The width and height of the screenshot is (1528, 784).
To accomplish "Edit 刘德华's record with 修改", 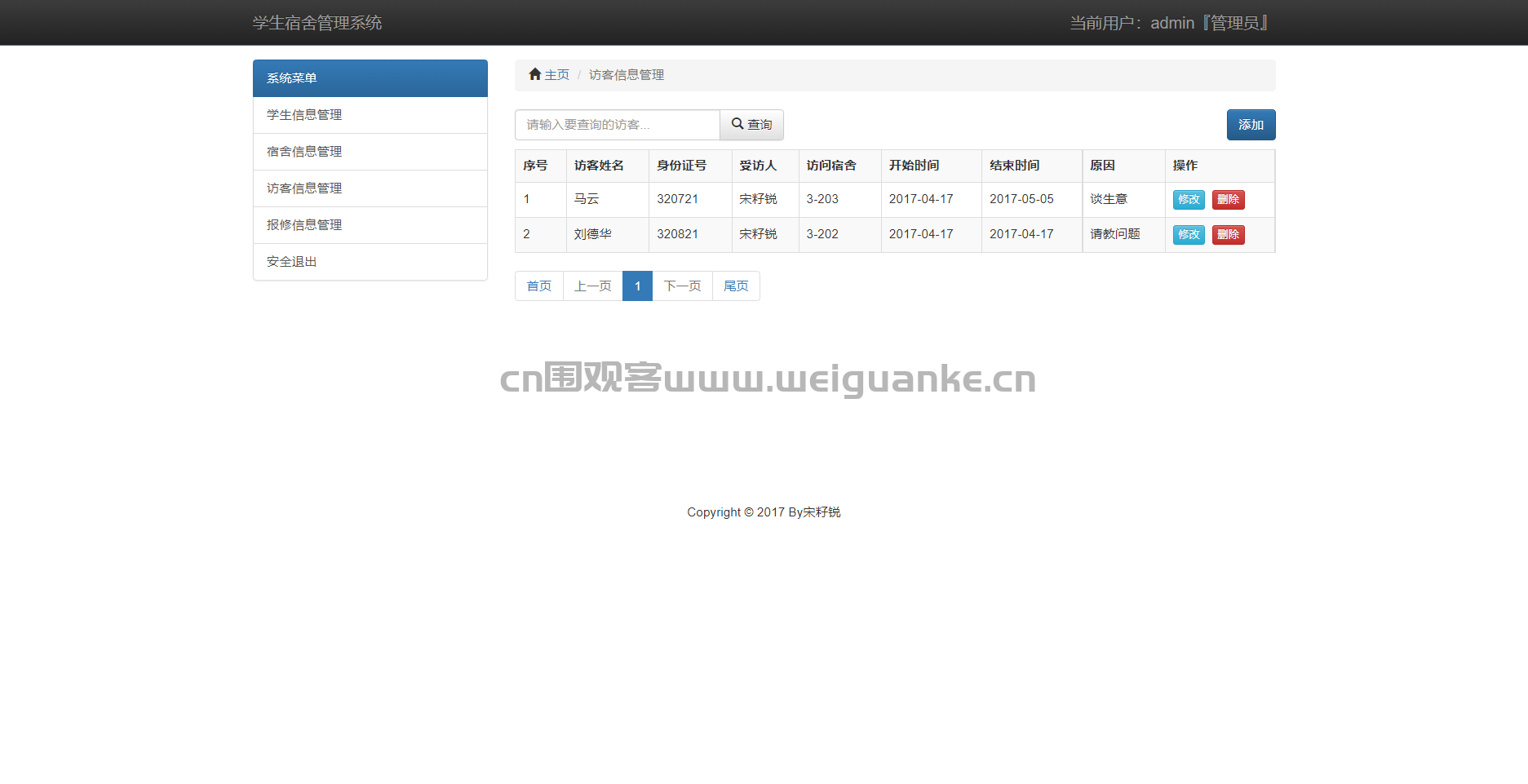I will (x=1189, y=234).
